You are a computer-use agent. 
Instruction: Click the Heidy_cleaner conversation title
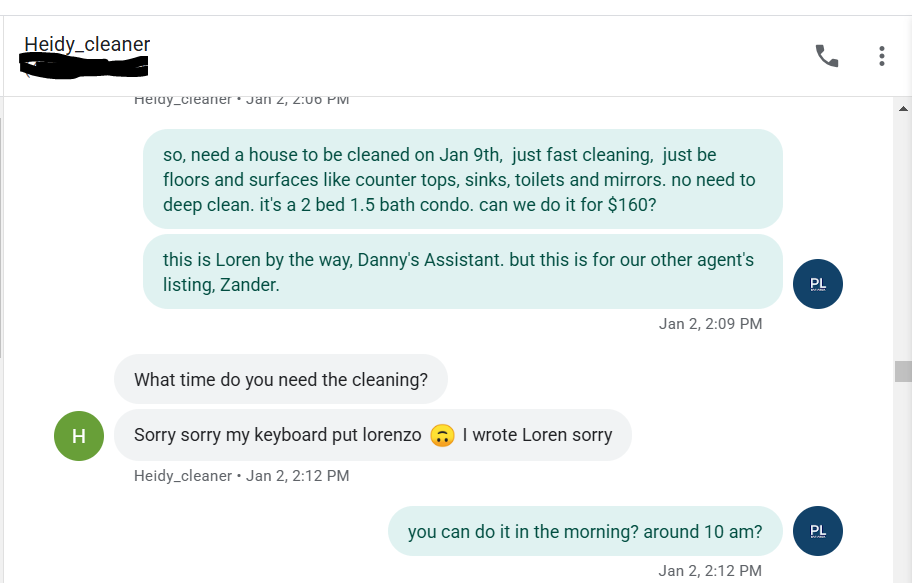pos(87,44)
